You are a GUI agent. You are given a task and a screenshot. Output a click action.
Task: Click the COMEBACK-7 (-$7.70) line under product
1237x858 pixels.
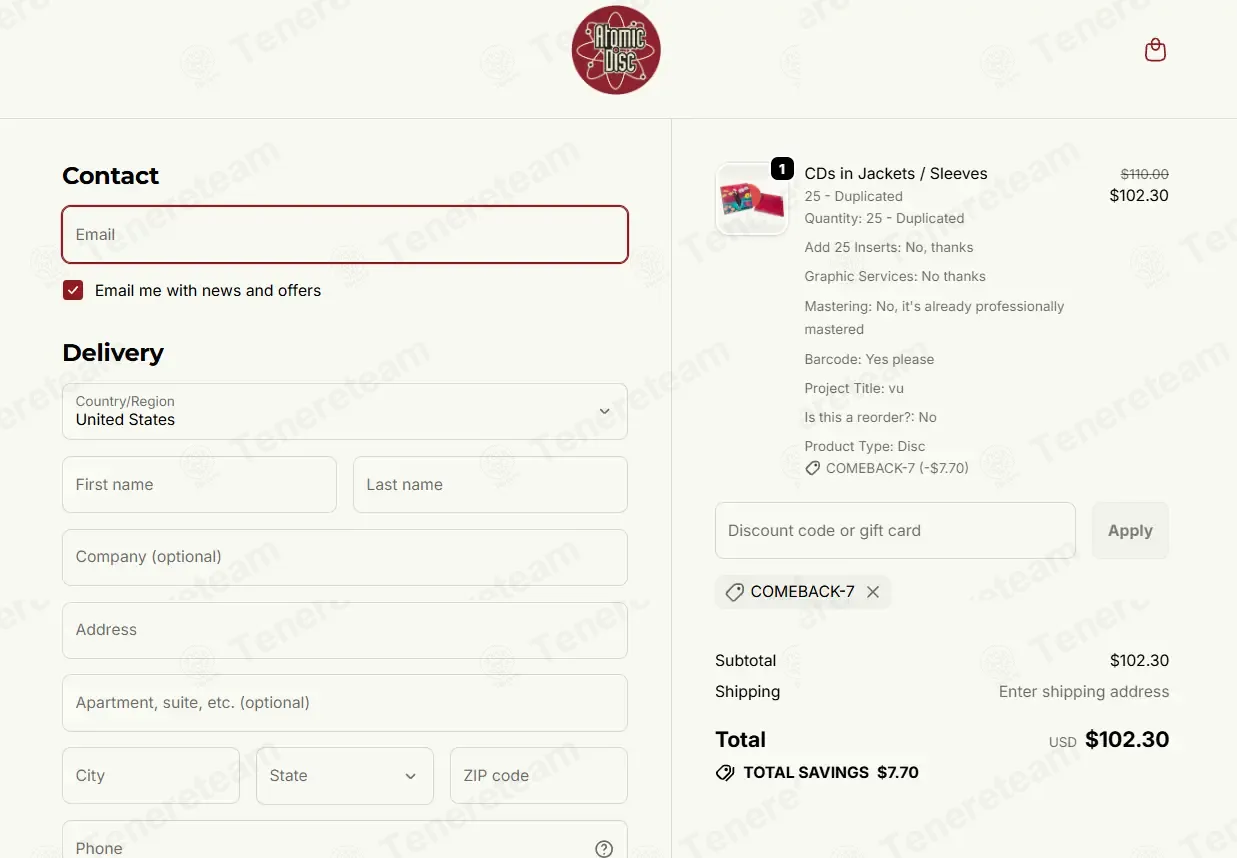[887, 468]
